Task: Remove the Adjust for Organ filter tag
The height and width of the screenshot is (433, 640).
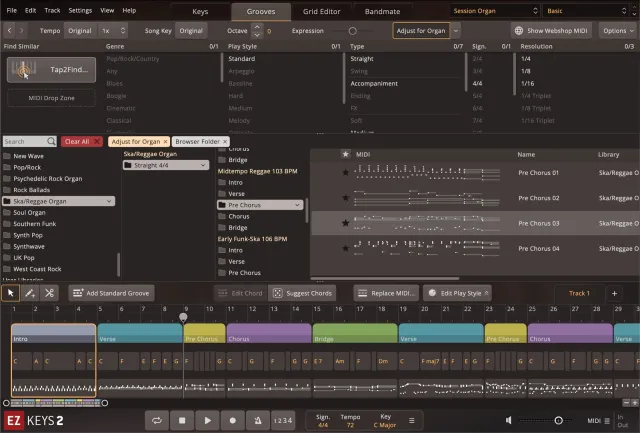Action: tap(165, 141)
